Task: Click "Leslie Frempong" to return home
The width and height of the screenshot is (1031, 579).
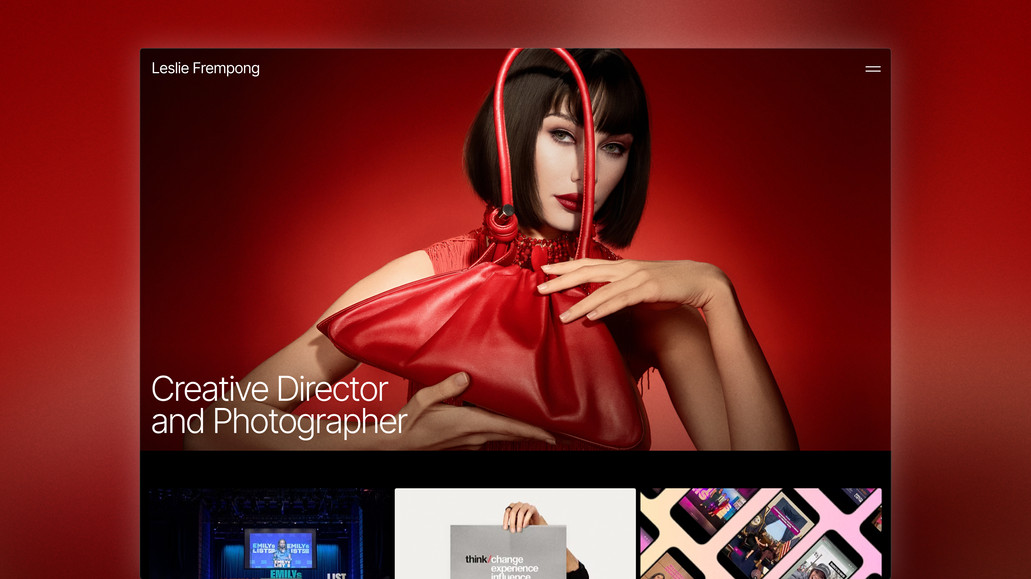Action: (204, 68)
